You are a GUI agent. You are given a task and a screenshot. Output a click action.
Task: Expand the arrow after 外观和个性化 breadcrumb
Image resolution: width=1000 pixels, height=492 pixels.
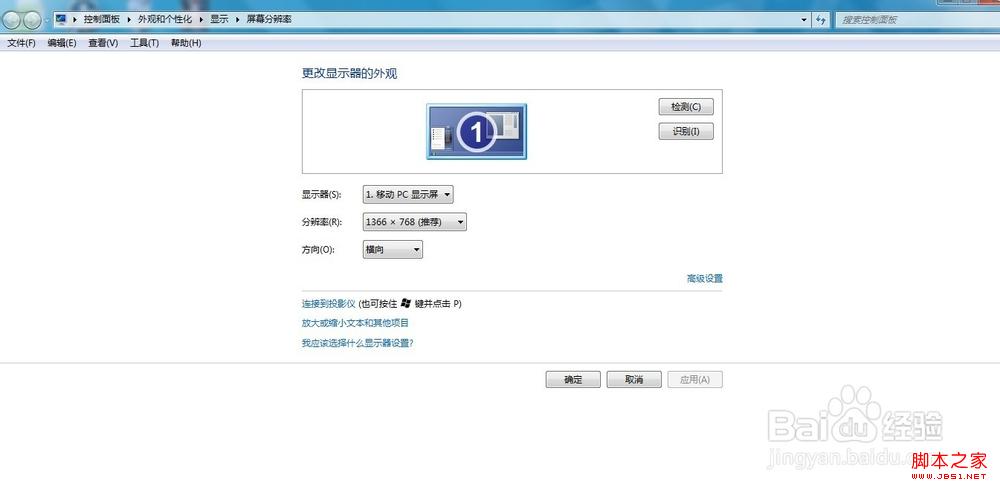tap(202, 20)
